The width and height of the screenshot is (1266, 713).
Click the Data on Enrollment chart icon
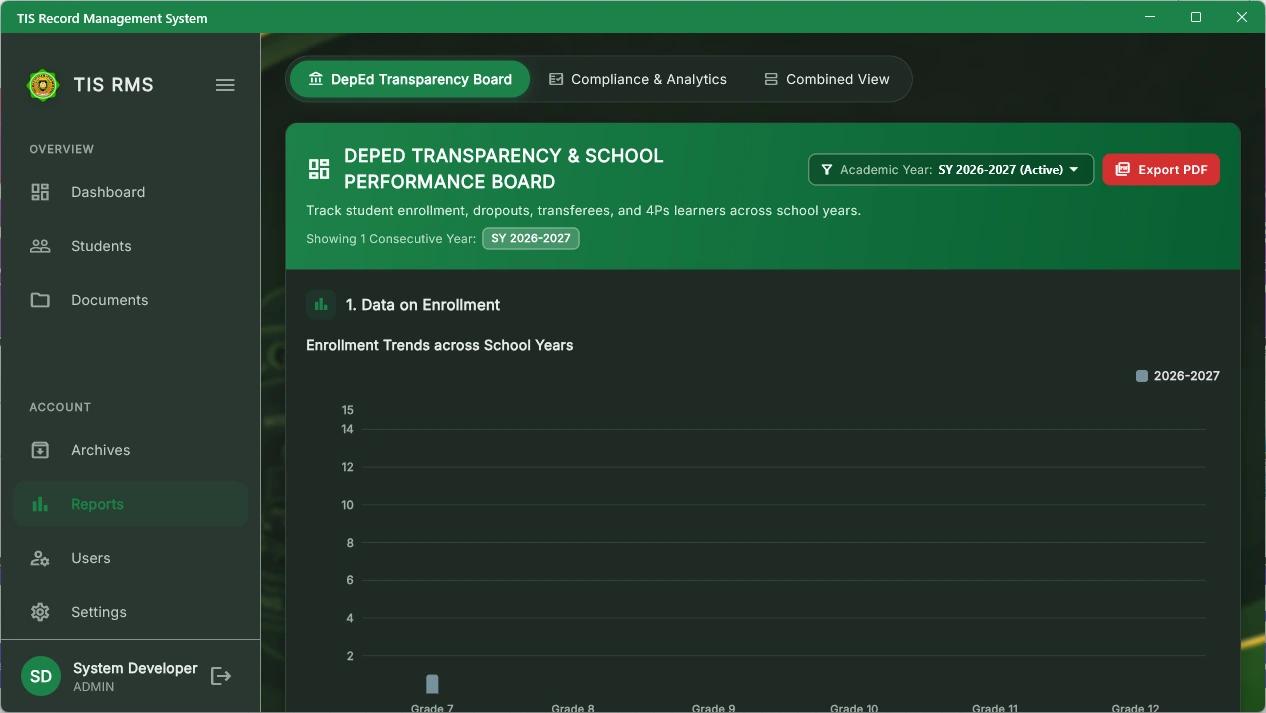pos(321,304)
